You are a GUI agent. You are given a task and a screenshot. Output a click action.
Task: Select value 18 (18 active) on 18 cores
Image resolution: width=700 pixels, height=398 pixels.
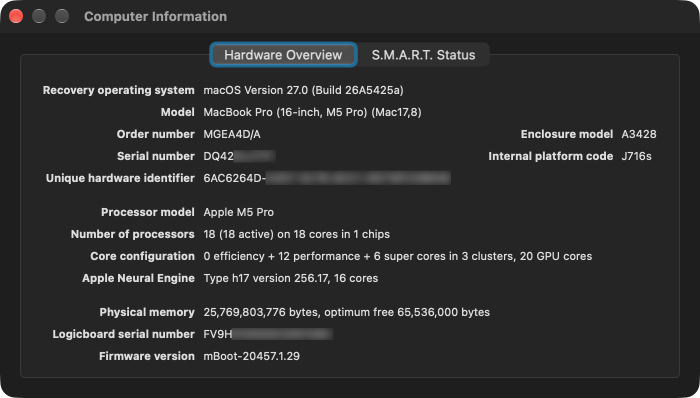tap(296, 234)
